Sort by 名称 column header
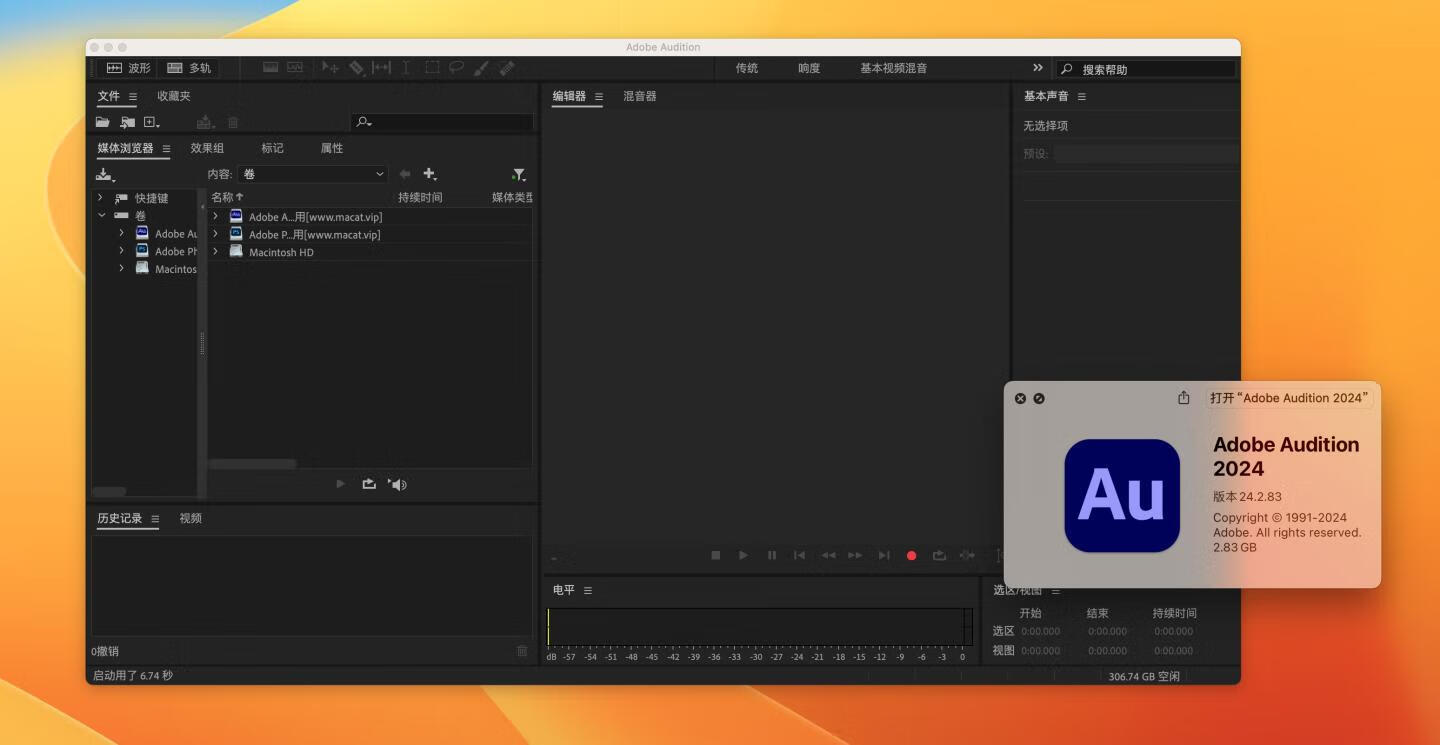1440x745 pixels. [x=227, y=197]
